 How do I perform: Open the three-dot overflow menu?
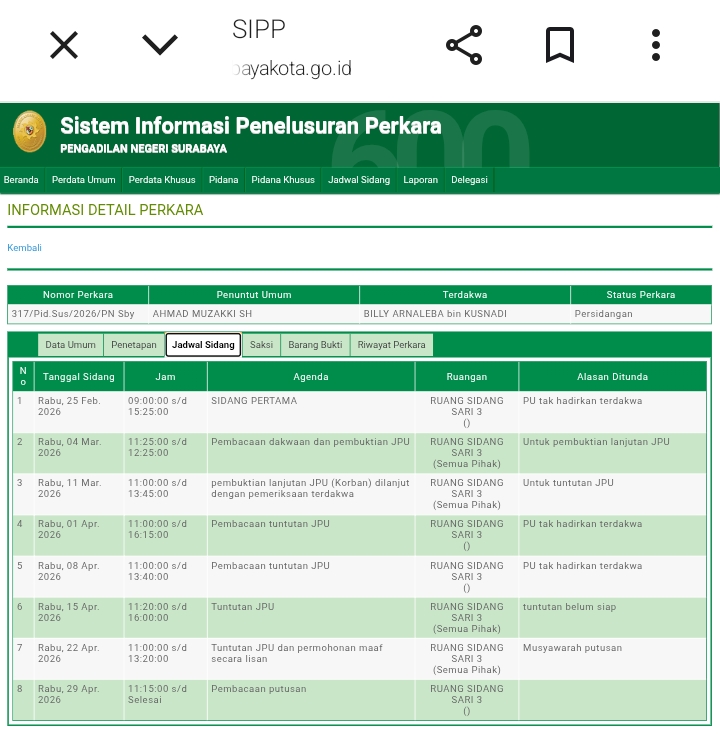(656, 46)
